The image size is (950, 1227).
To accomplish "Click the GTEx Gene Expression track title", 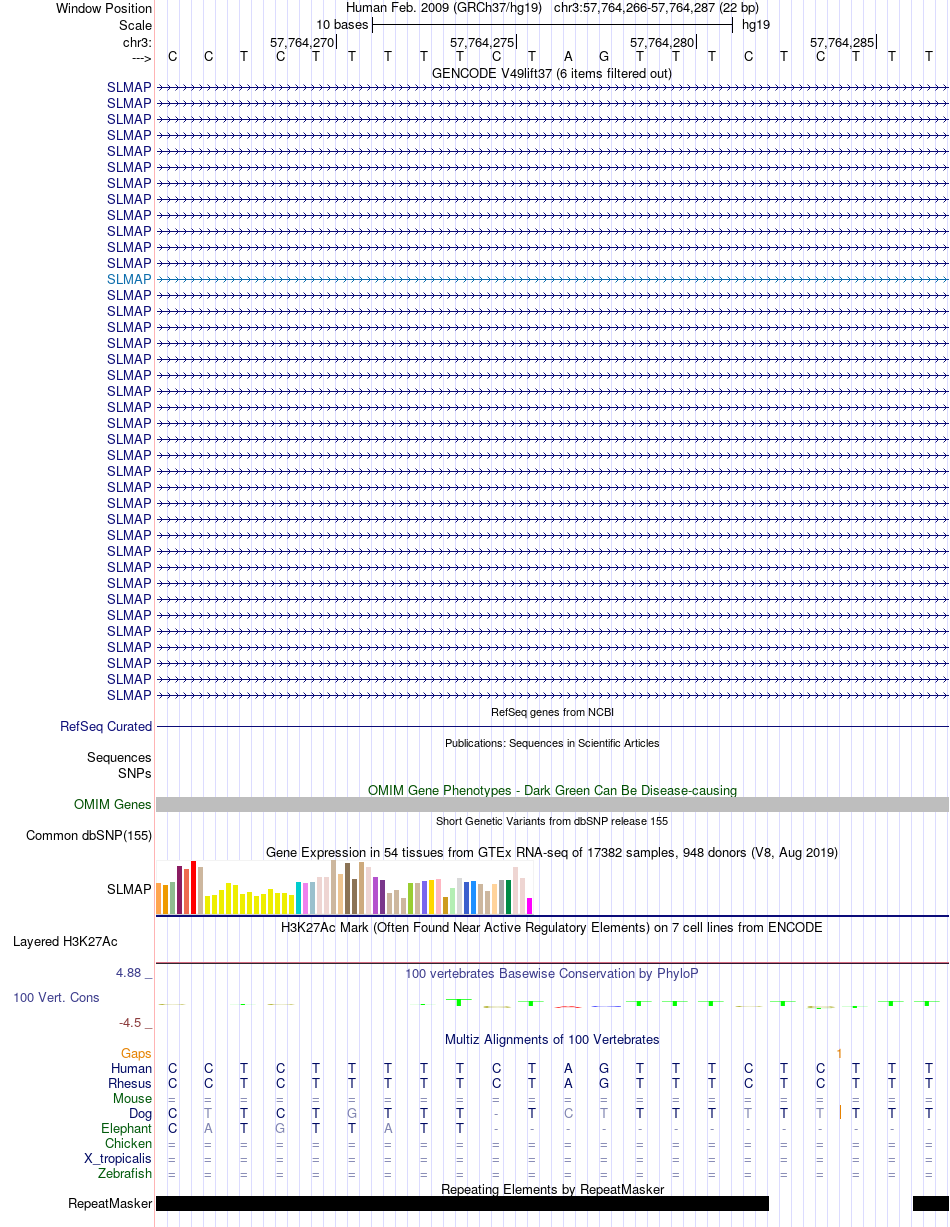I will [x=552, y=853].
